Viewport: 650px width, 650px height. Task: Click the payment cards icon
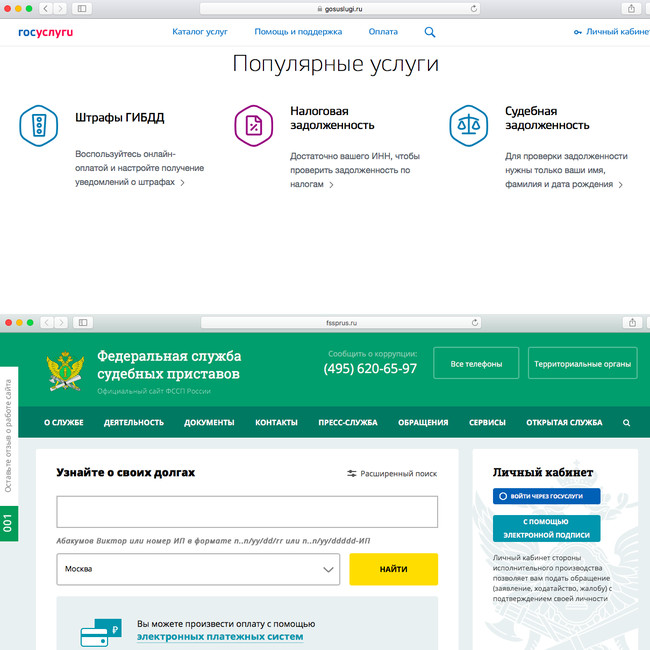[101, 633]
